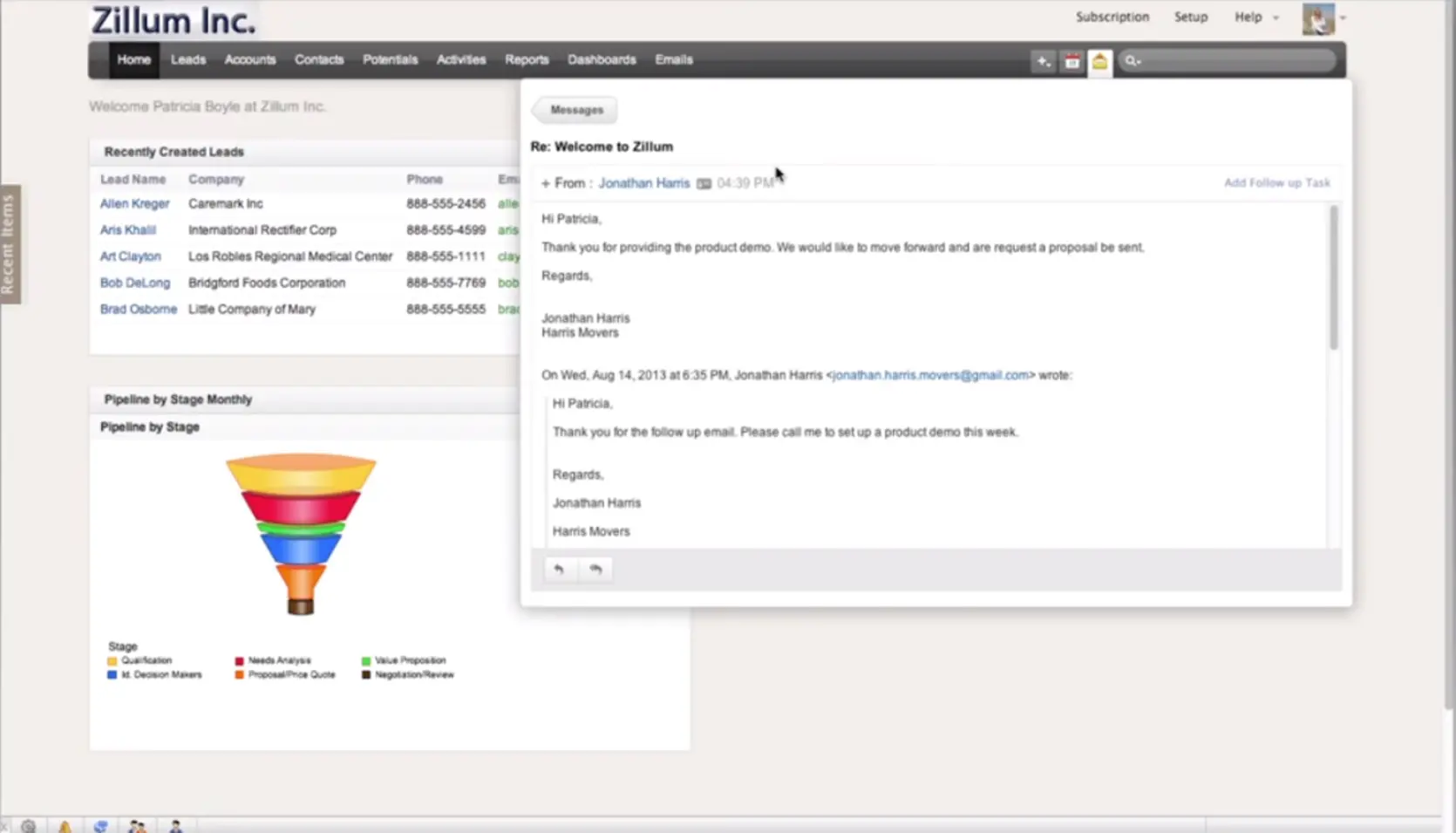The width and height of the screenshot is (1456, 833).
Task: Open the email inbox envelope icon
Action: pyautogui.click(x=1099, y=61)
